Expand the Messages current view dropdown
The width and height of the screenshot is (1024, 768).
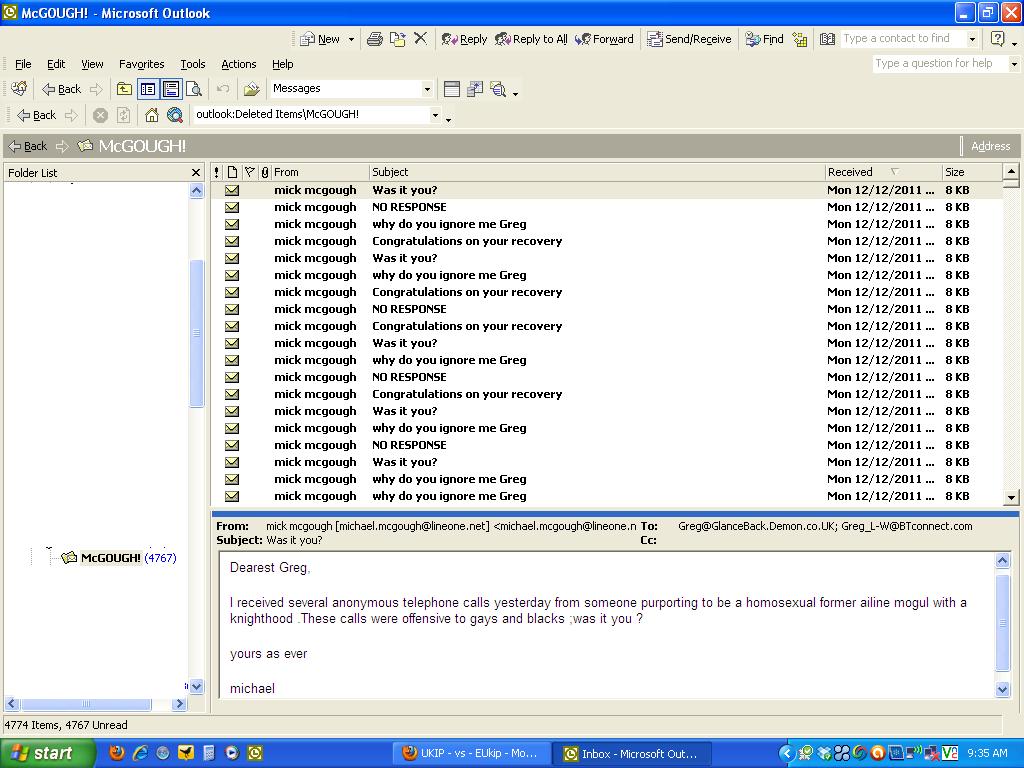(x=427, y=89)
